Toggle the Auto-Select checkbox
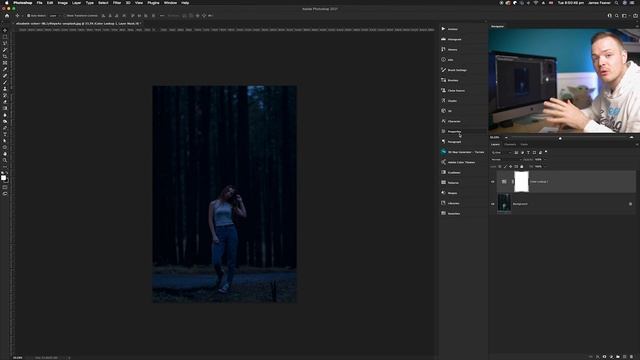 (29, 16)
